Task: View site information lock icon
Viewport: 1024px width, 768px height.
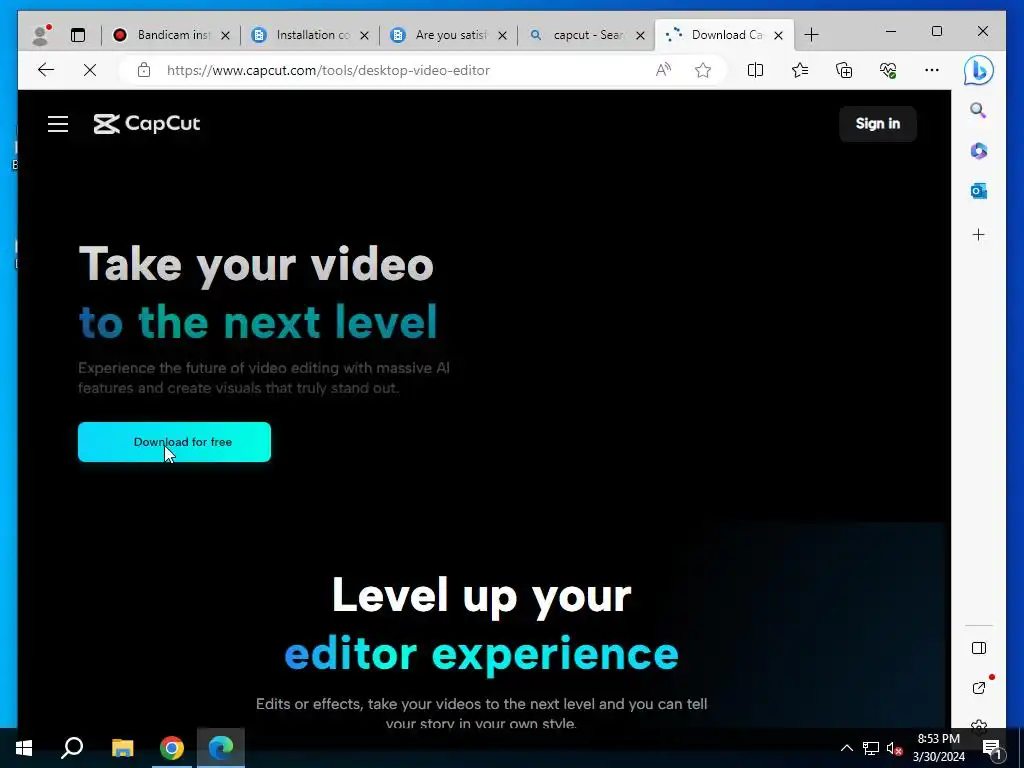Action: 144,70
